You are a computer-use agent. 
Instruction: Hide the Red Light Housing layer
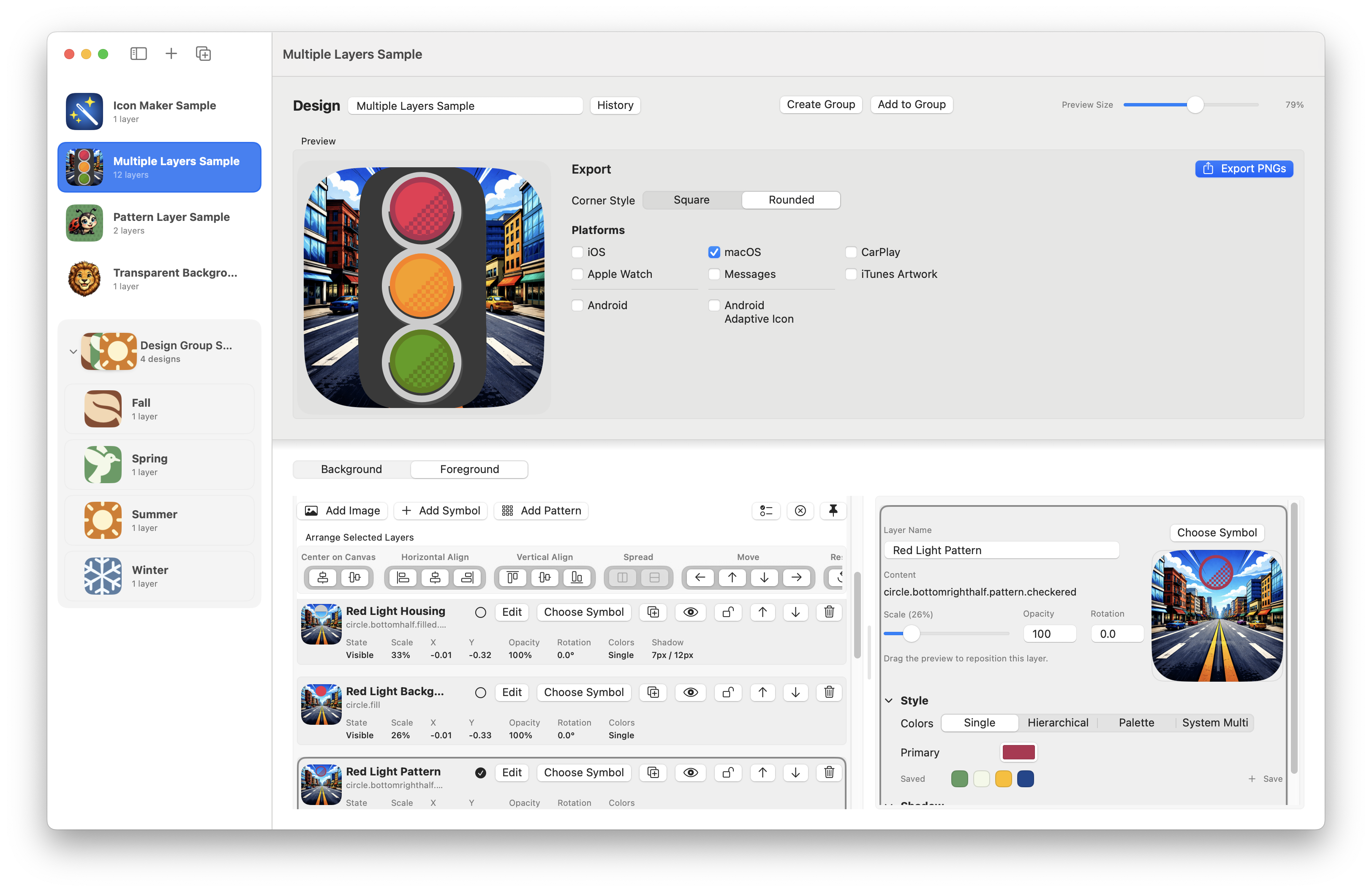[691, 612]
